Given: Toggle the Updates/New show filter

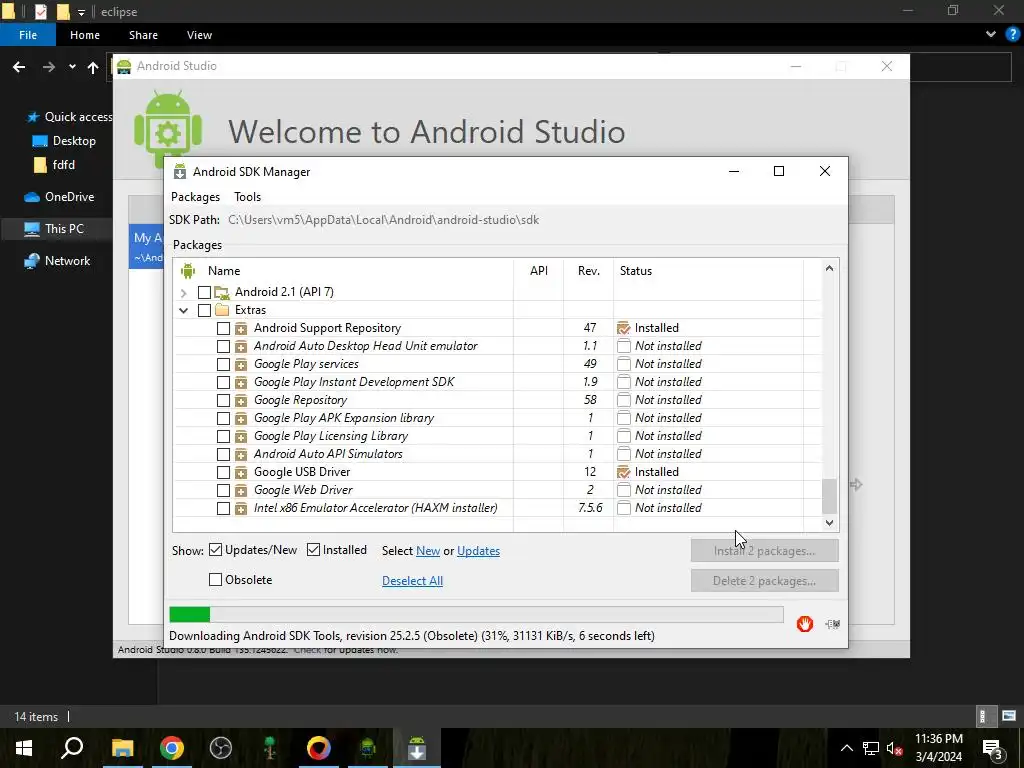Looking at the screenshot, I should (x=216, y=550).
